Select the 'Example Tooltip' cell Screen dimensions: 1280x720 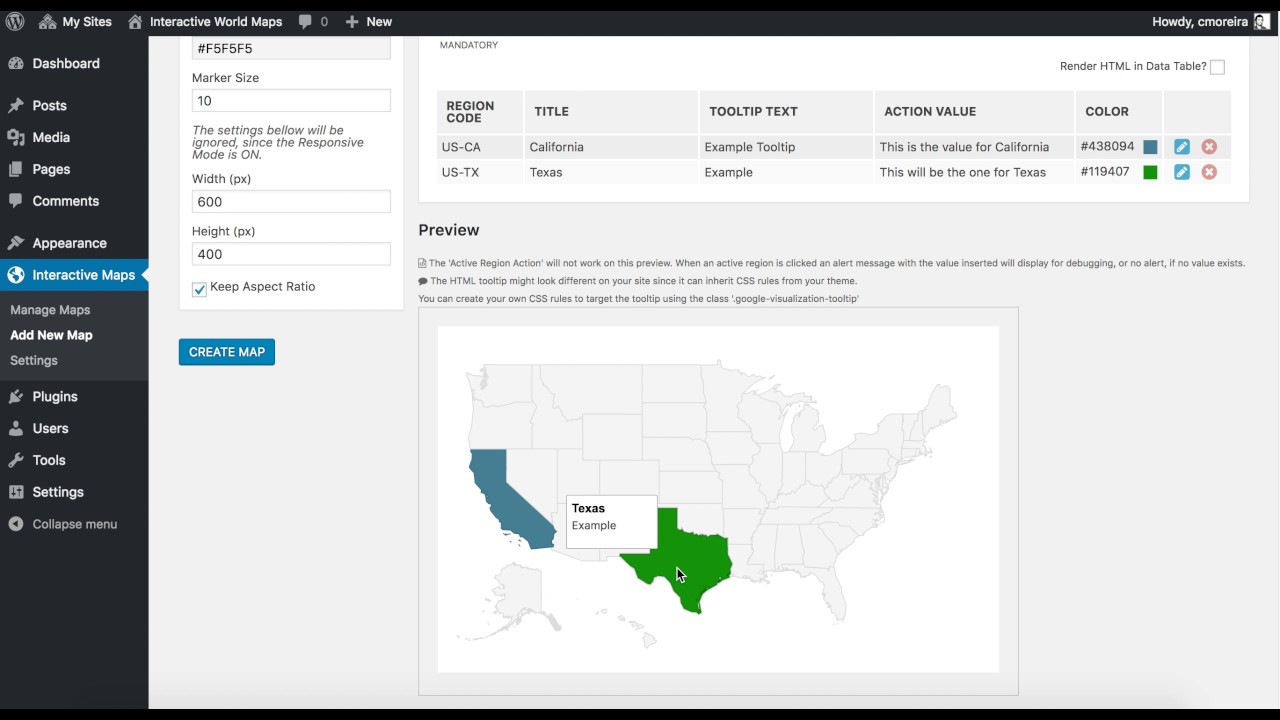point(786,147)
